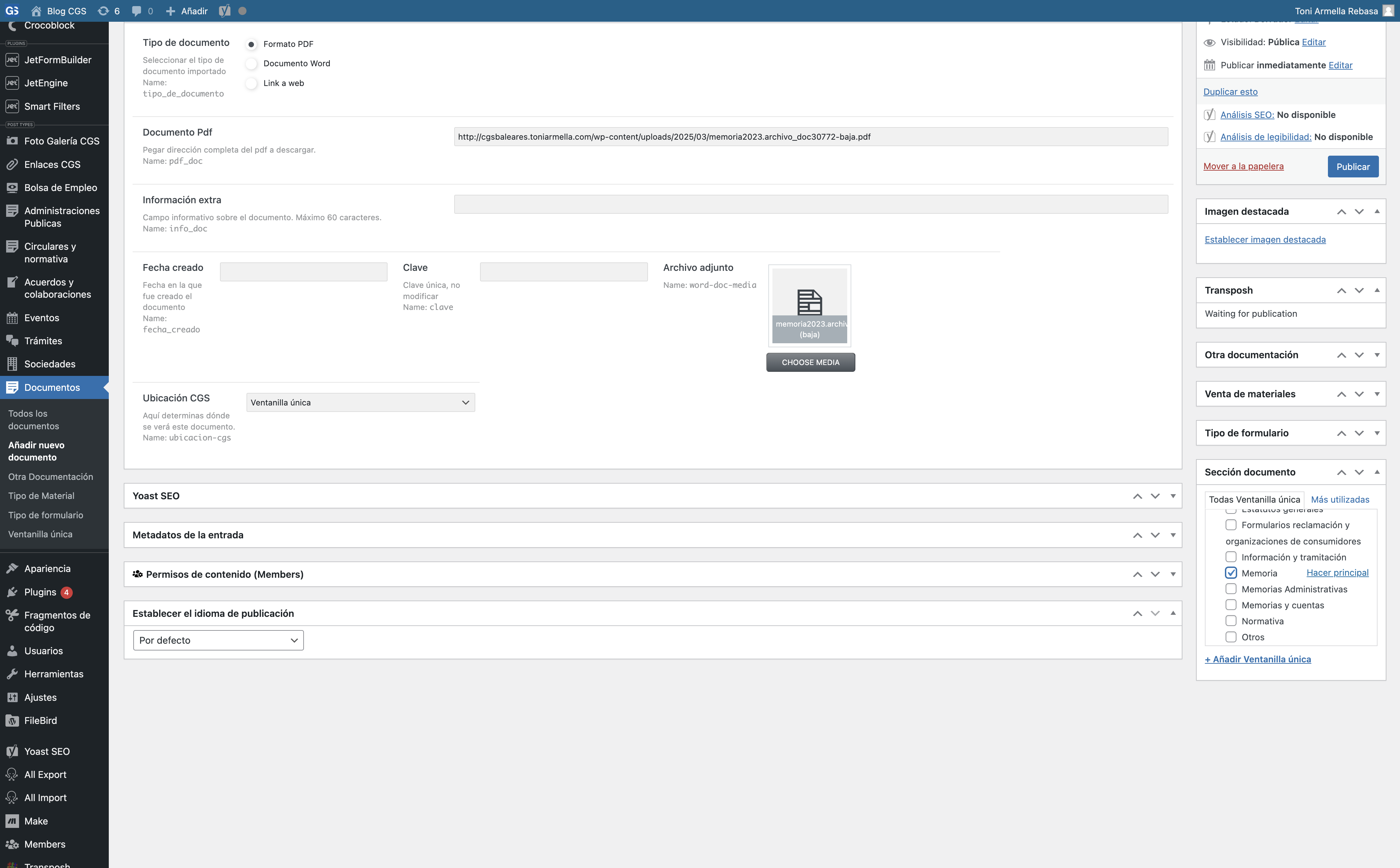The height and width of the screenshot is (868, 1400).
Task: Click Mover a la papelera link
Action: click(1243, 166)
